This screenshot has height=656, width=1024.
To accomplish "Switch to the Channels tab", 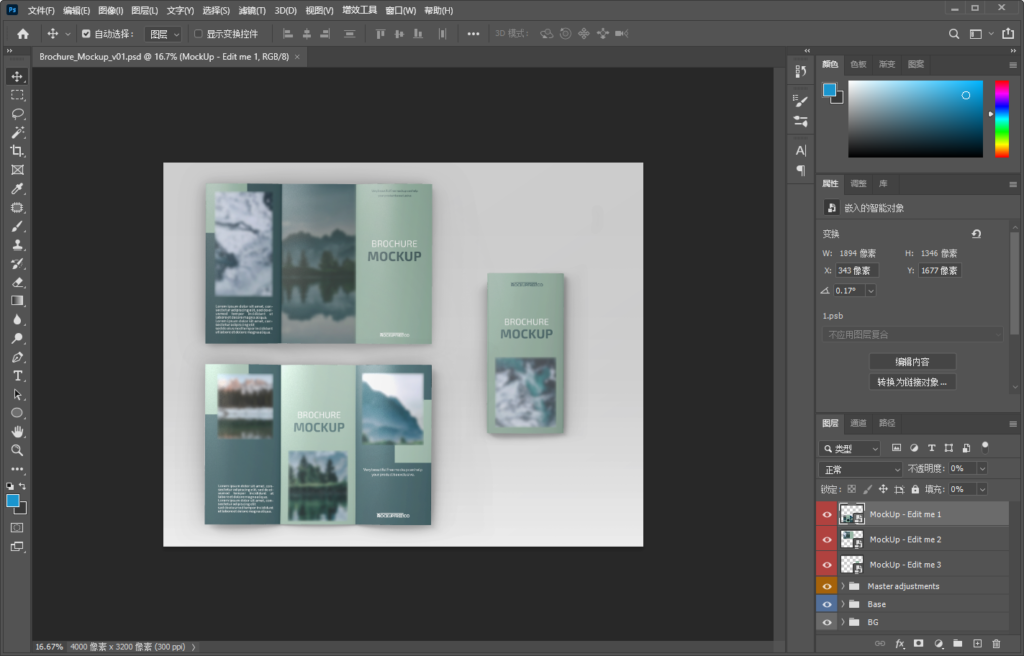I will coord(858,423).
